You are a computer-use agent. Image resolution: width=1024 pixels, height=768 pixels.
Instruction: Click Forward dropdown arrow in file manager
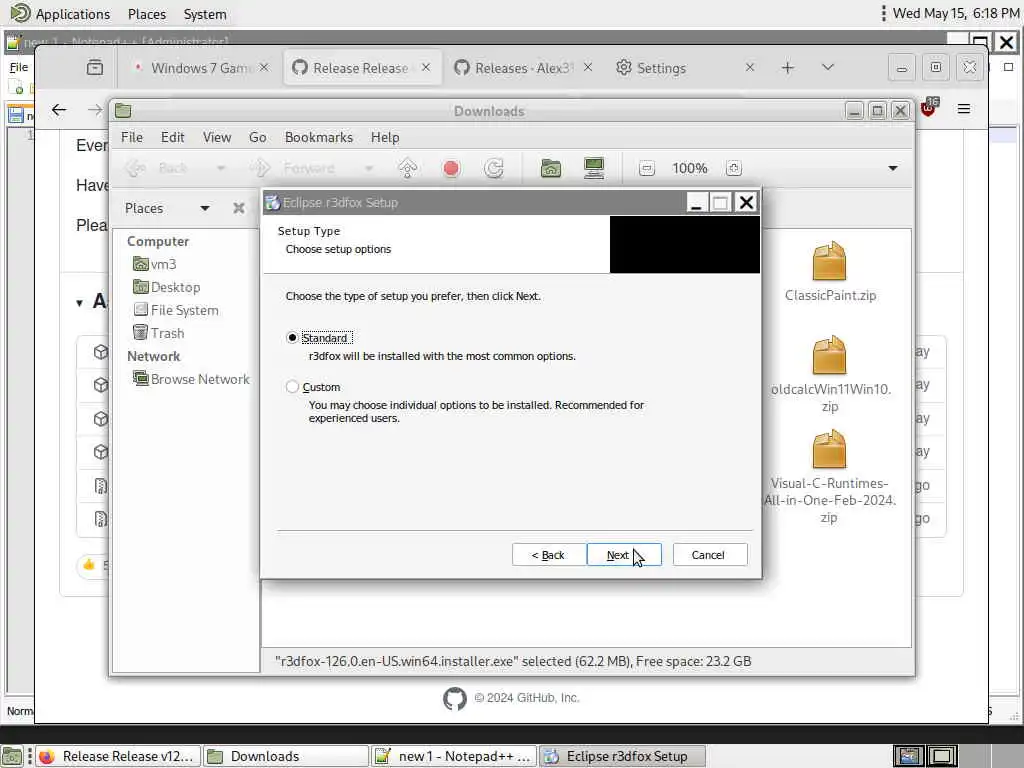[x=369, y=168]
